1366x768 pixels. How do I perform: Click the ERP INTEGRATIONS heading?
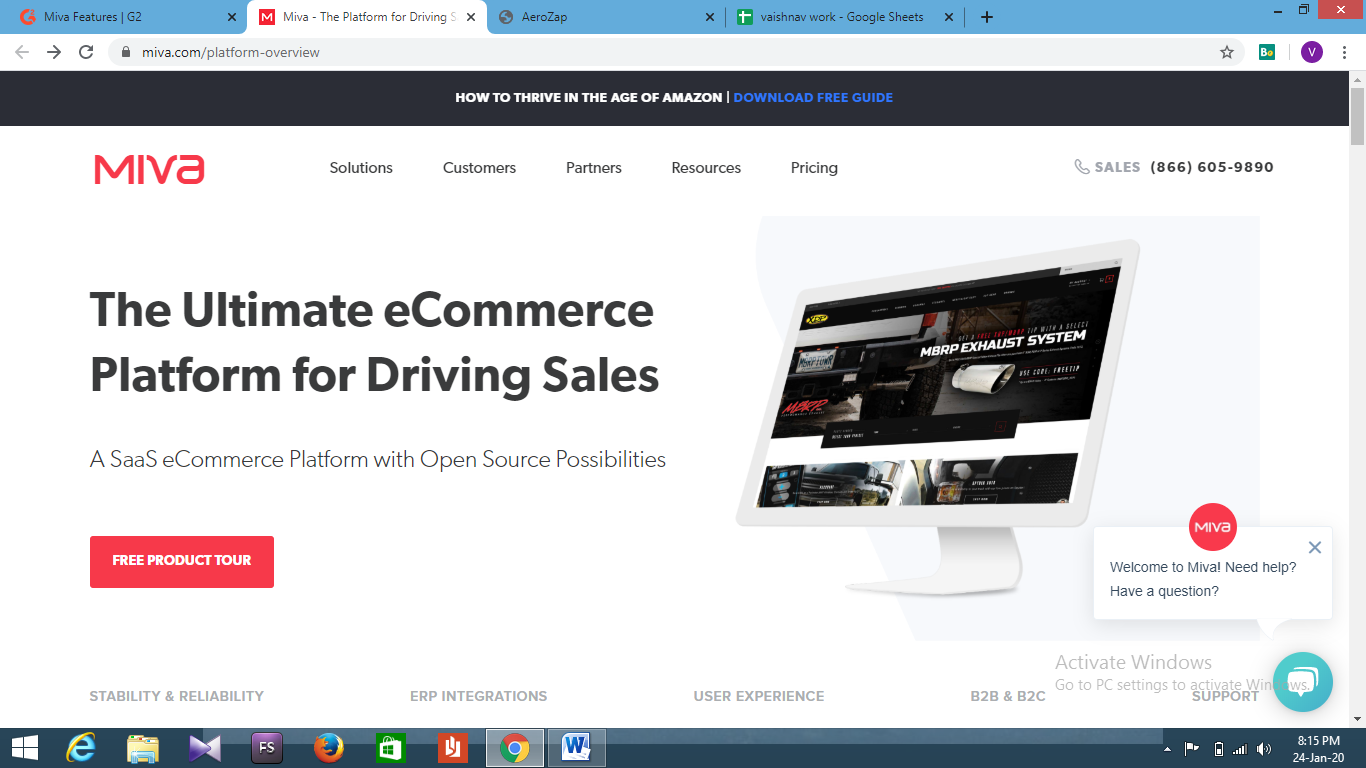click(479, 696)
